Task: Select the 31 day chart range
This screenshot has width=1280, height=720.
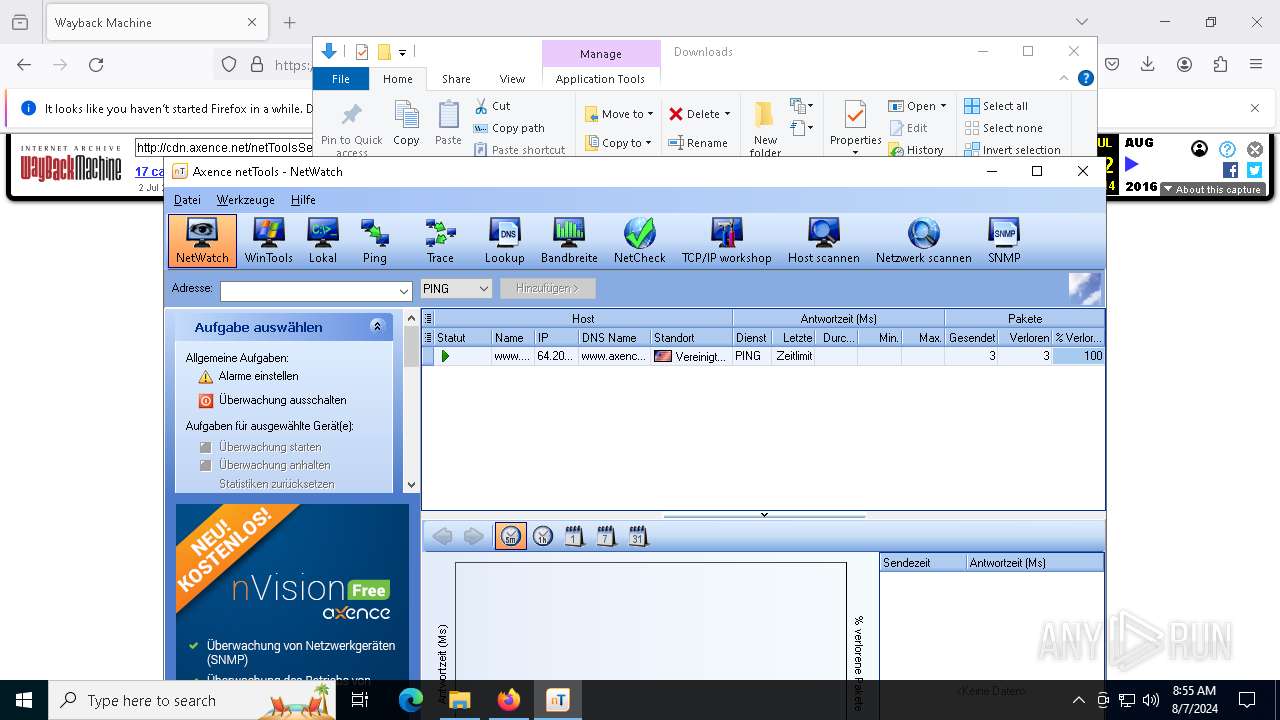Action: [x=638, y=537]
